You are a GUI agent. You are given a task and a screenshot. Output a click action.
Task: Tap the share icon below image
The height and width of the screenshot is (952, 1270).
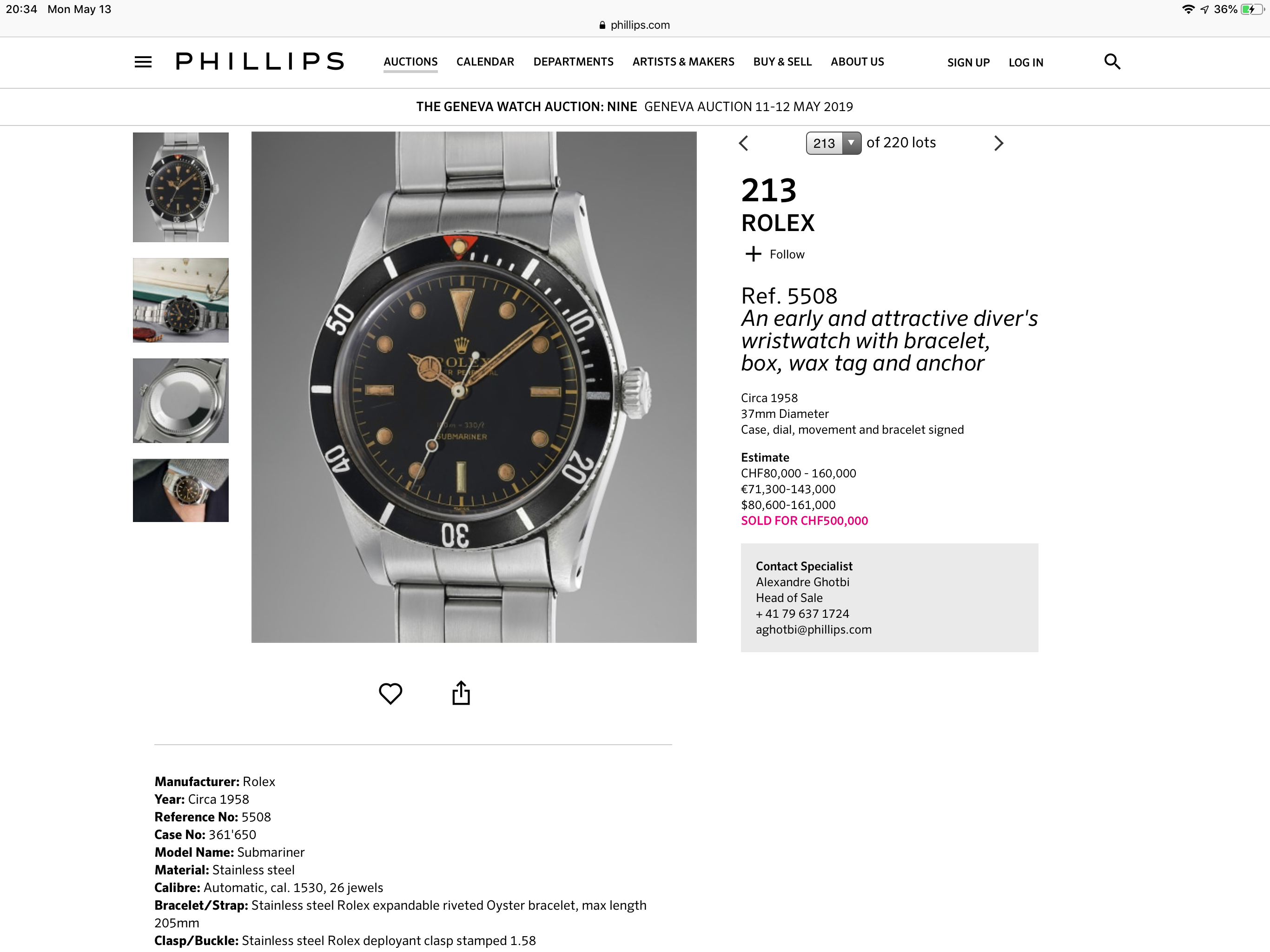click(x=461, y=693)
